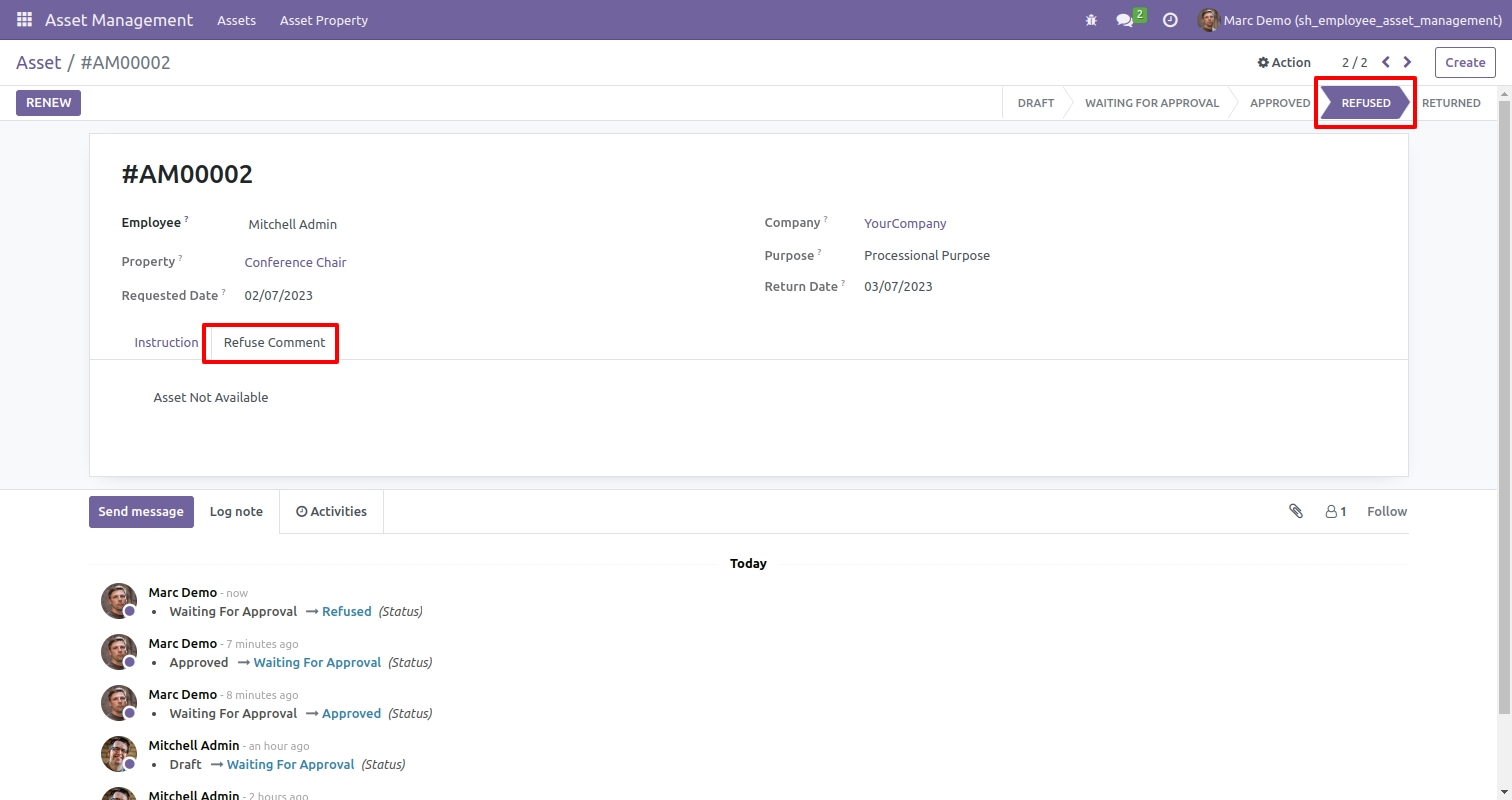1512x800 pixels.
Task: Click the paperclip attachments icon
Action: (x=1296, y=511)
